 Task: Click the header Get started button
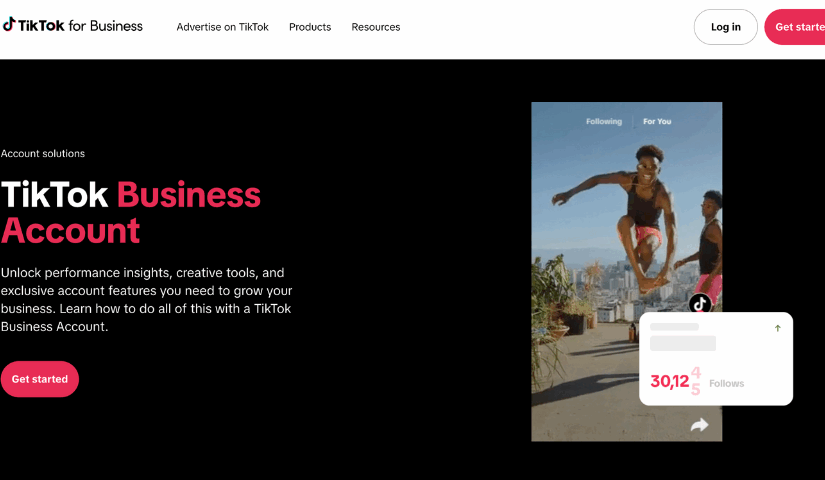[x=794, y=27]
